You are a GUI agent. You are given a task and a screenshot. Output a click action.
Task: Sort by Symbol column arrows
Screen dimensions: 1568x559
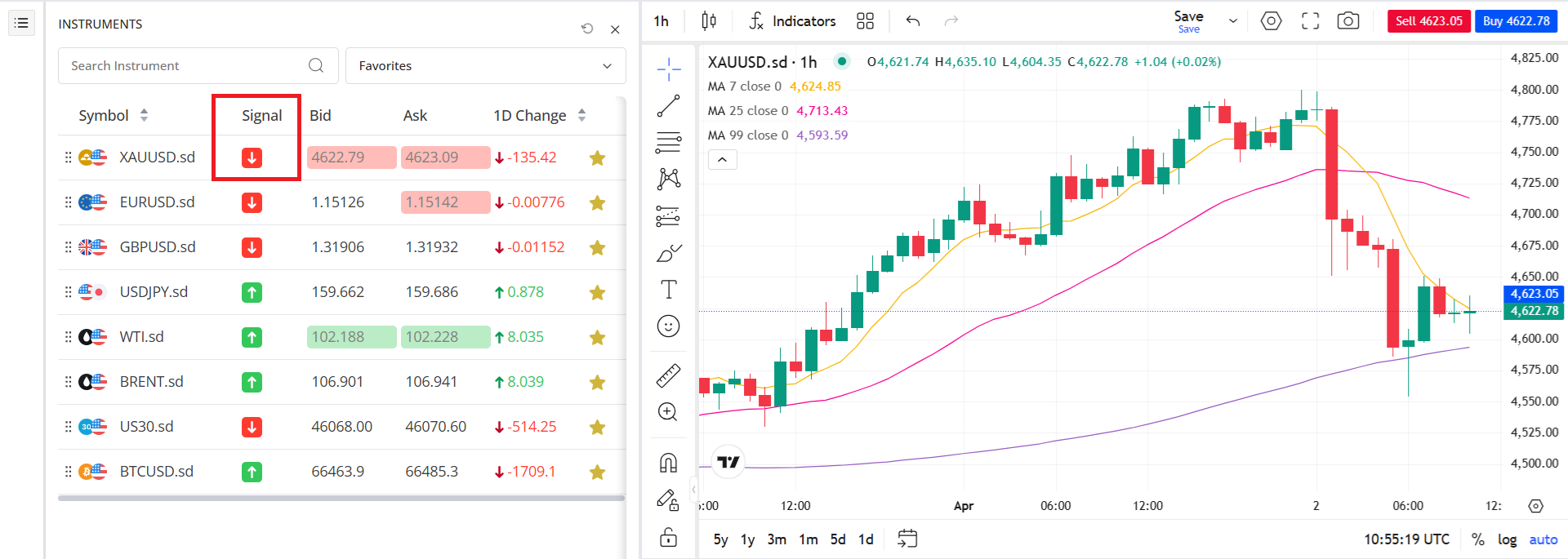pos(144,115)
